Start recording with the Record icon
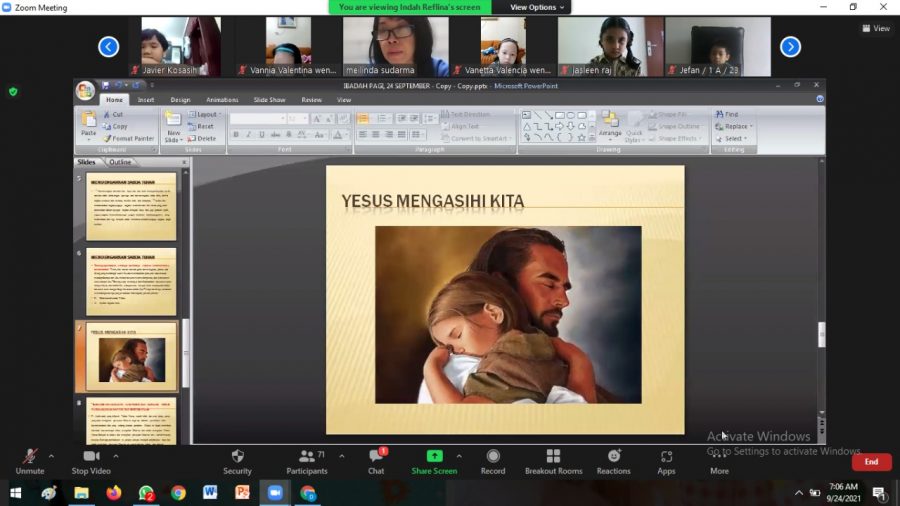 point(493,457)
